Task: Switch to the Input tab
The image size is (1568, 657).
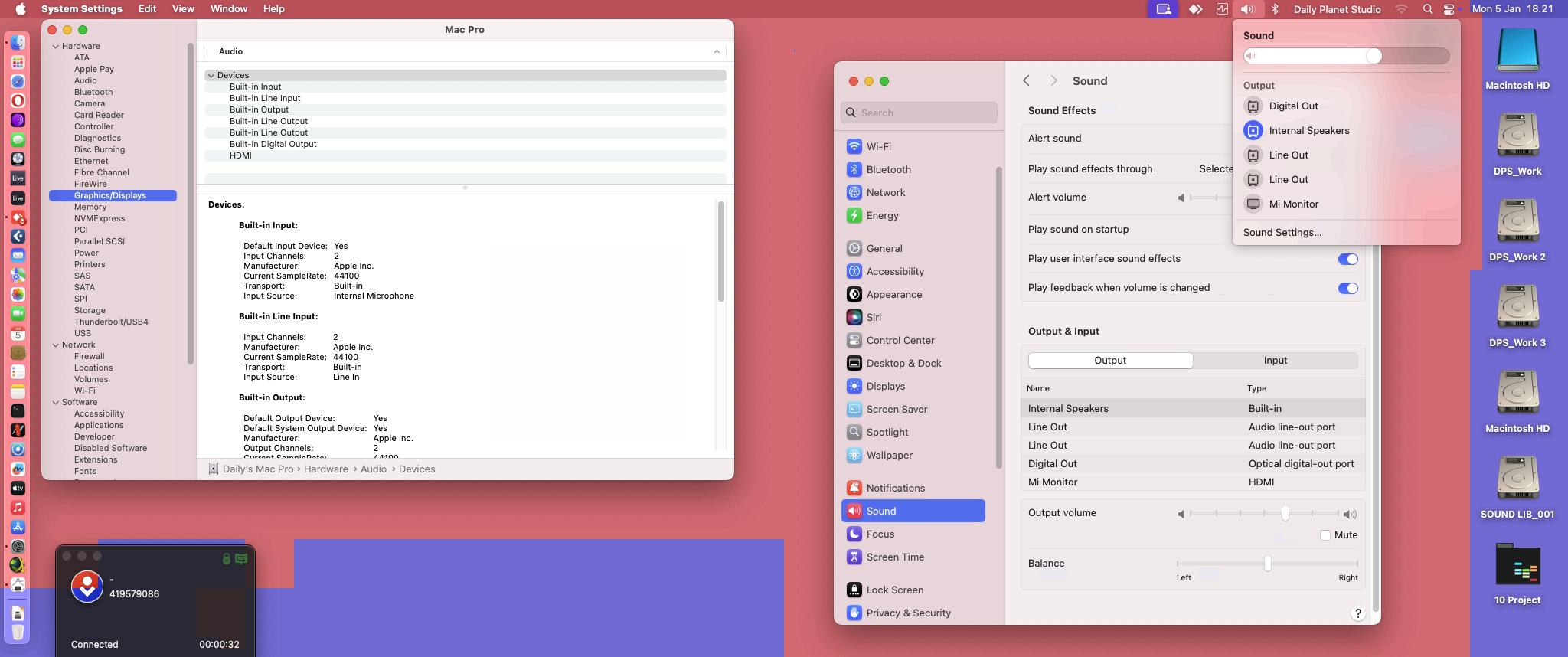Action: coord(1276,360)
